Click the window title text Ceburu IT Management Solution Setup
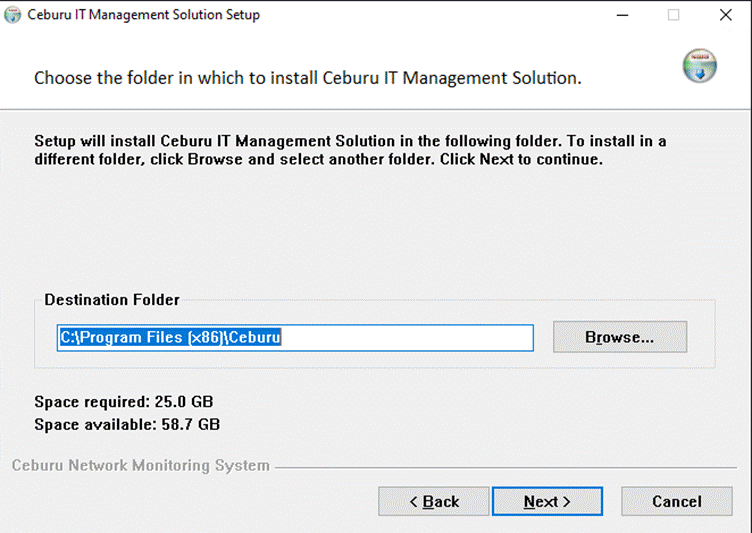Screen dimensions: 752x533 pyautogui.click(x=143, y=15)
